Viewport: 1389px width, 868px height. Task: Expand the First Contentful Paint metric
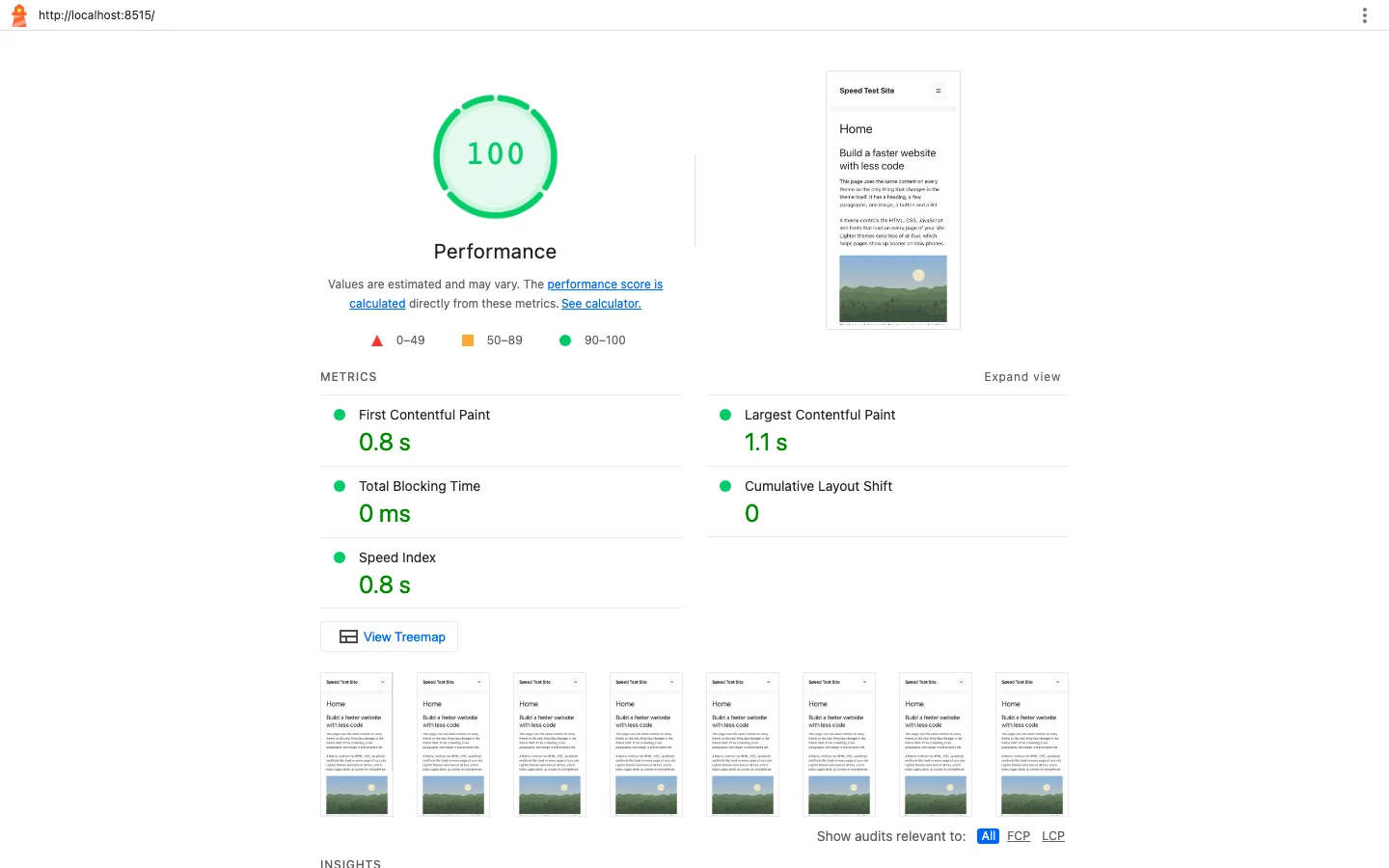(502, 430)
